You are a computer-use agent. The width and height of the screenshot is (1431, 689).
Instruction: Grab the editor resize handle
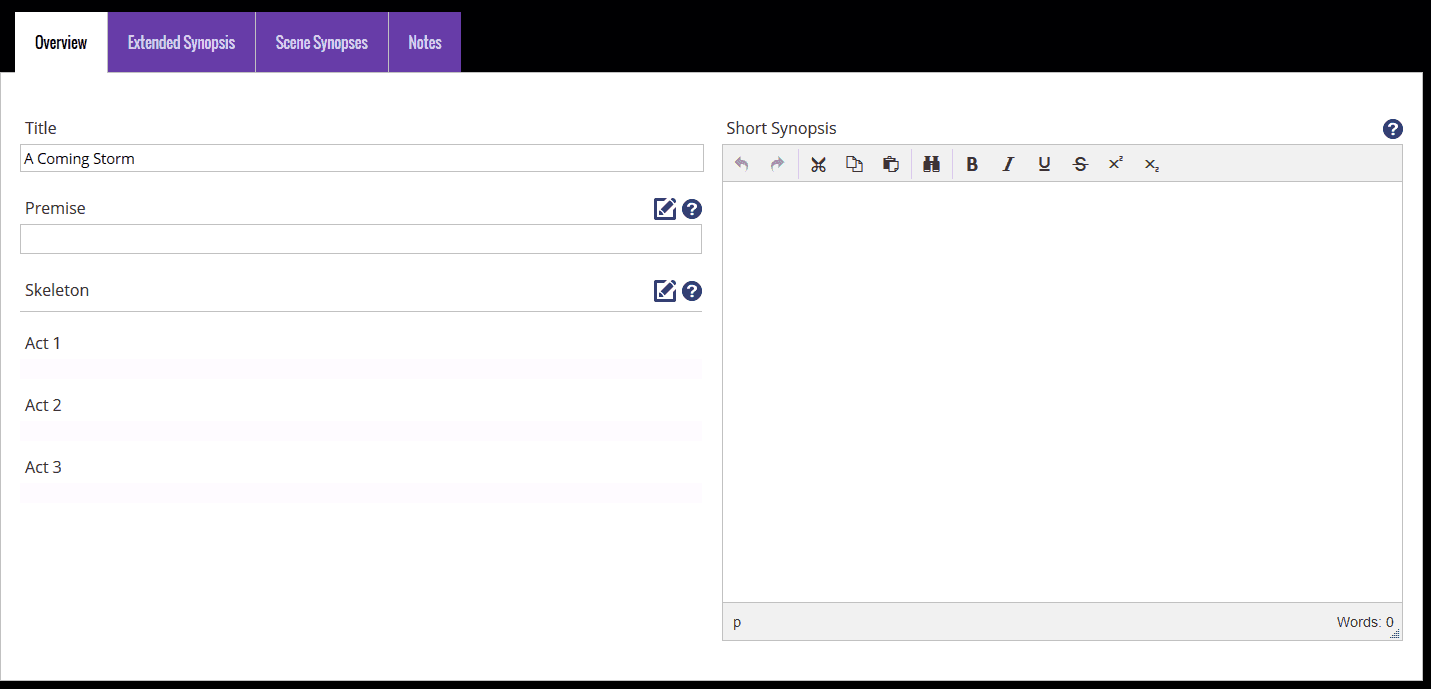click(1395, 633)
